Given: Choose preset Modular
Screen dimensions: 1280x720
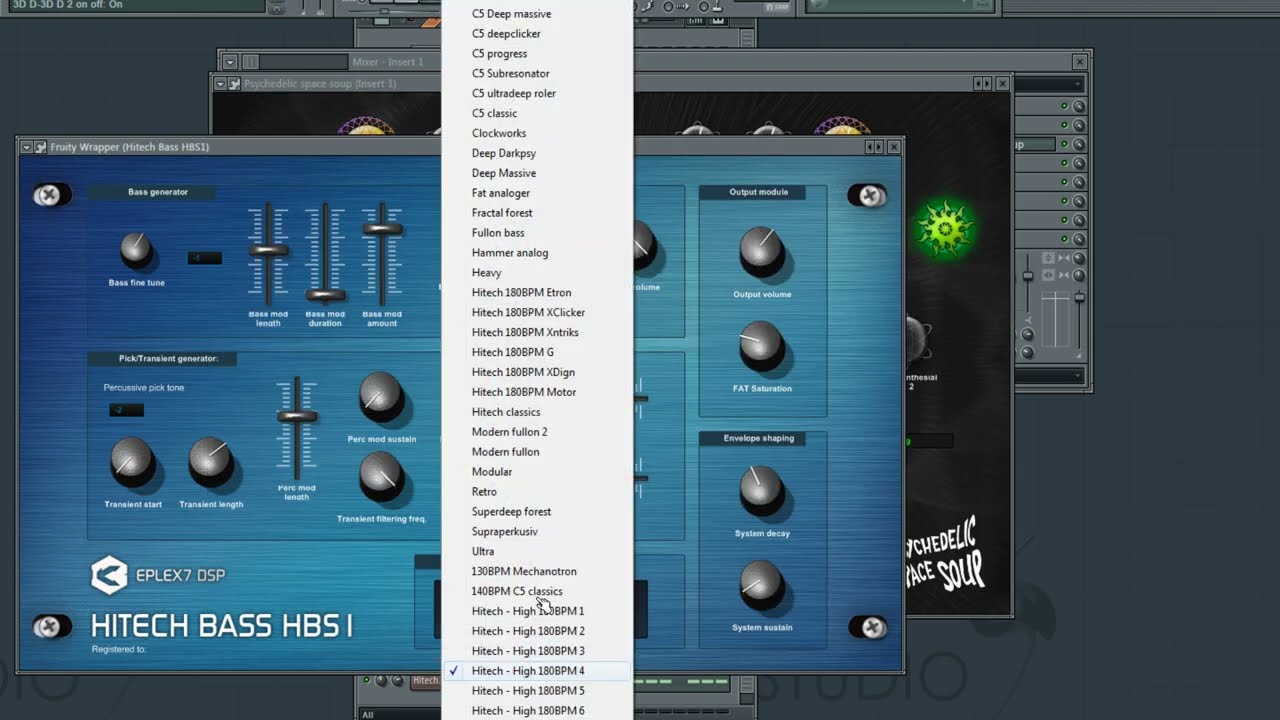Looking at the screenshot, I should tap(536, 472).
